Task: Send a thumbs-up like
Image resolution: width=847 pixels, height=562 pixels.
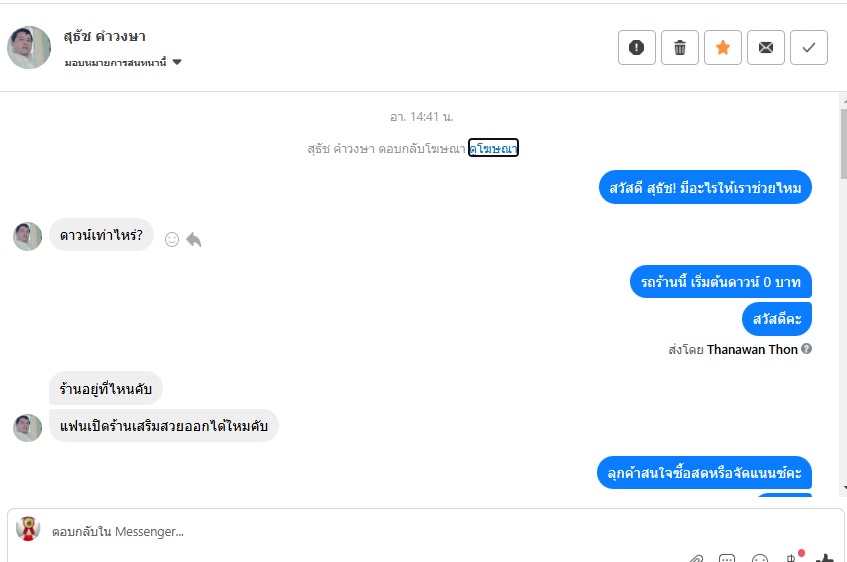Action: point(825,559)
